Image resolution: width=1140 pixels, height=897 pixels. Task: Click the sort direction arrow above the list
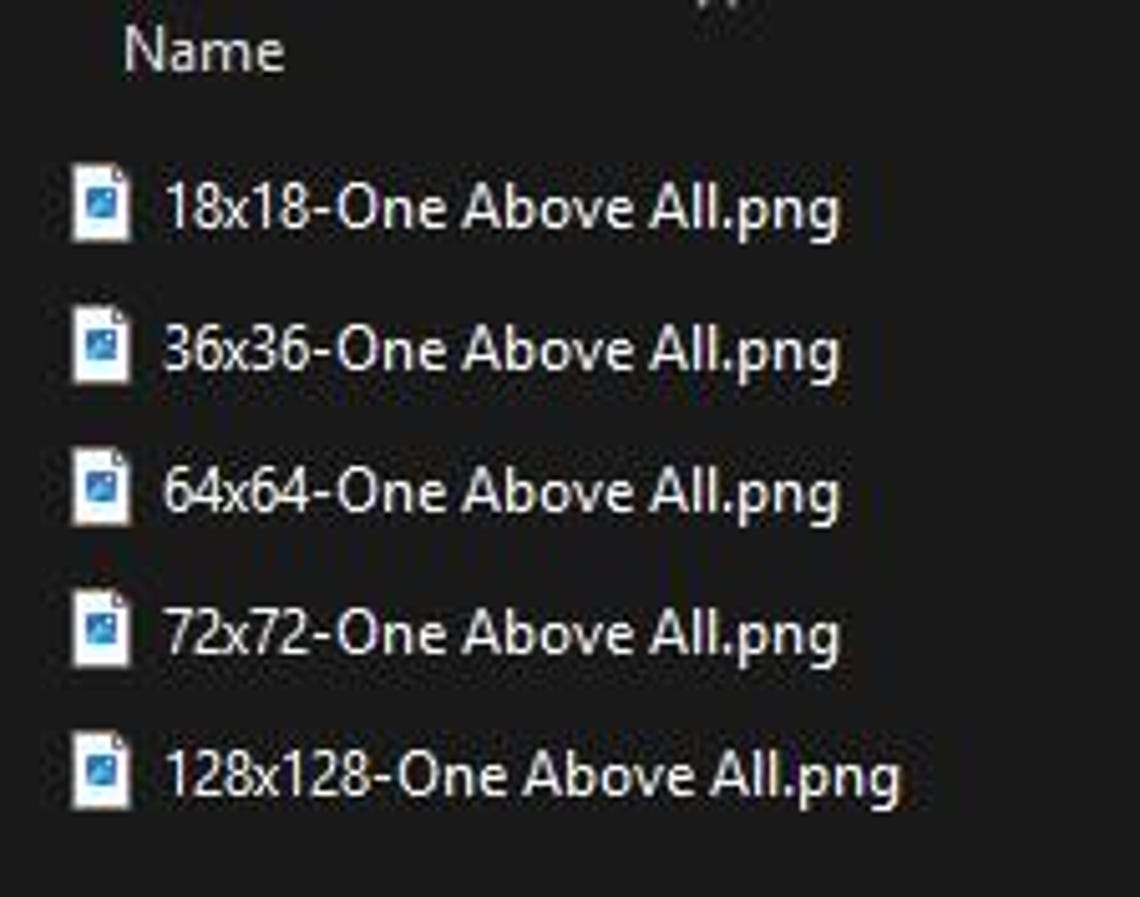(x=724, y=4)
